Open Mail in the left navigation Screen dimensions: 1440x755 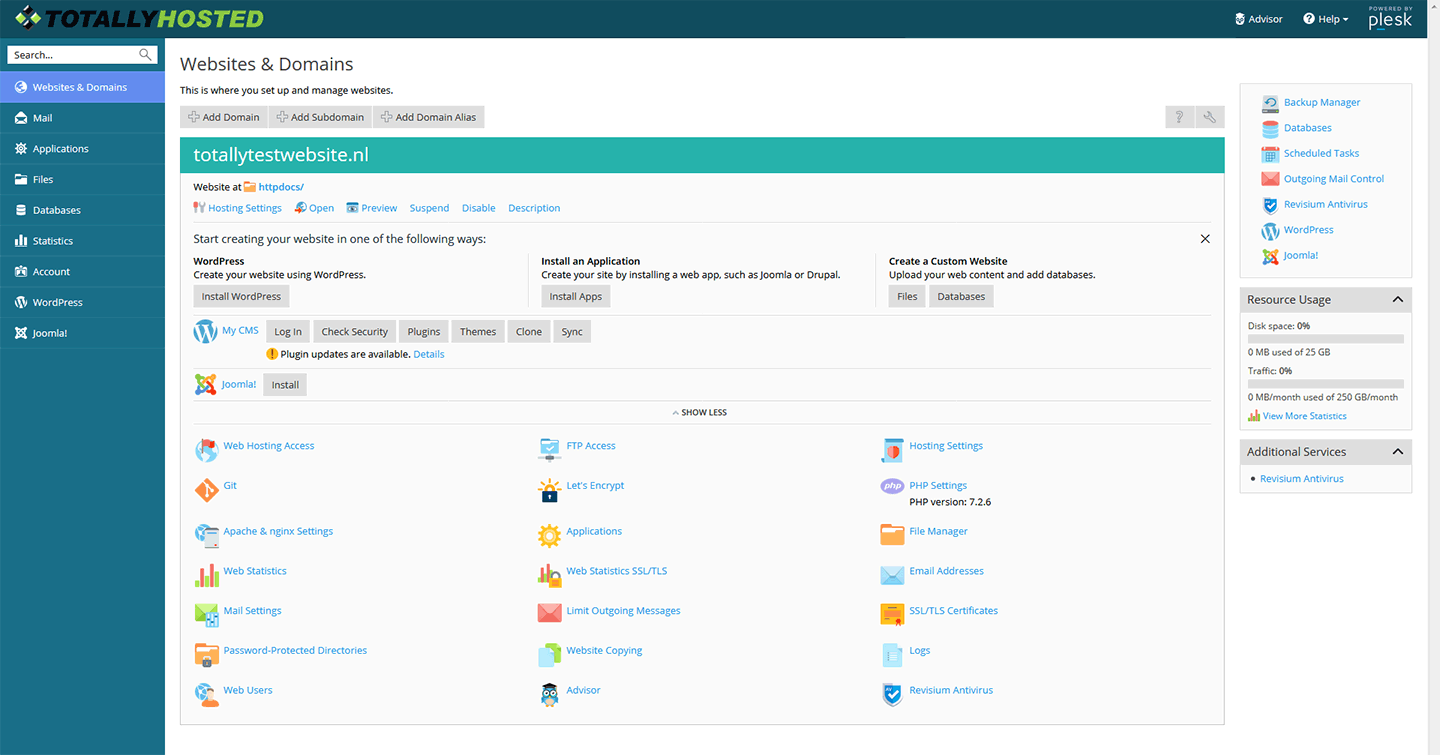pyautogui.click(x=42, y=118)
